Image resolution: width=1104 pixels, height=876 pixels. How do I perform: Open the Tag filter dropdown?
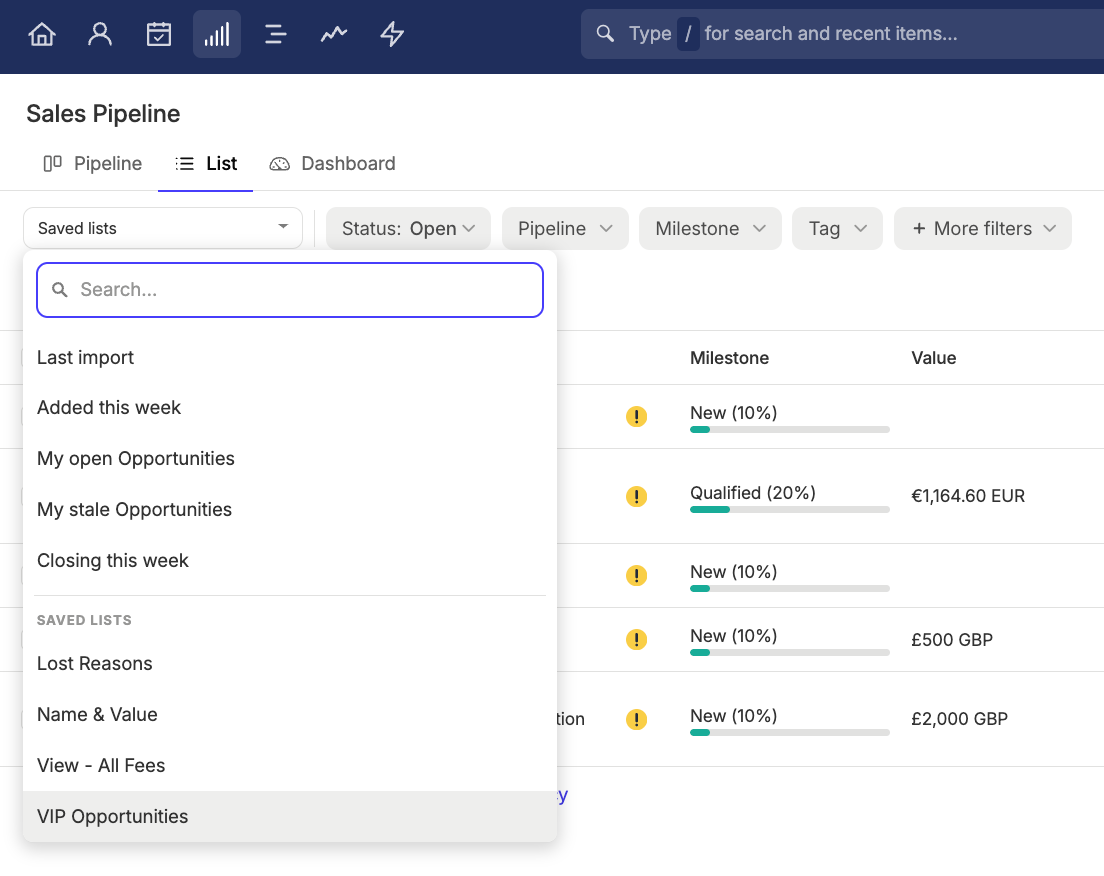coord(837,228)
